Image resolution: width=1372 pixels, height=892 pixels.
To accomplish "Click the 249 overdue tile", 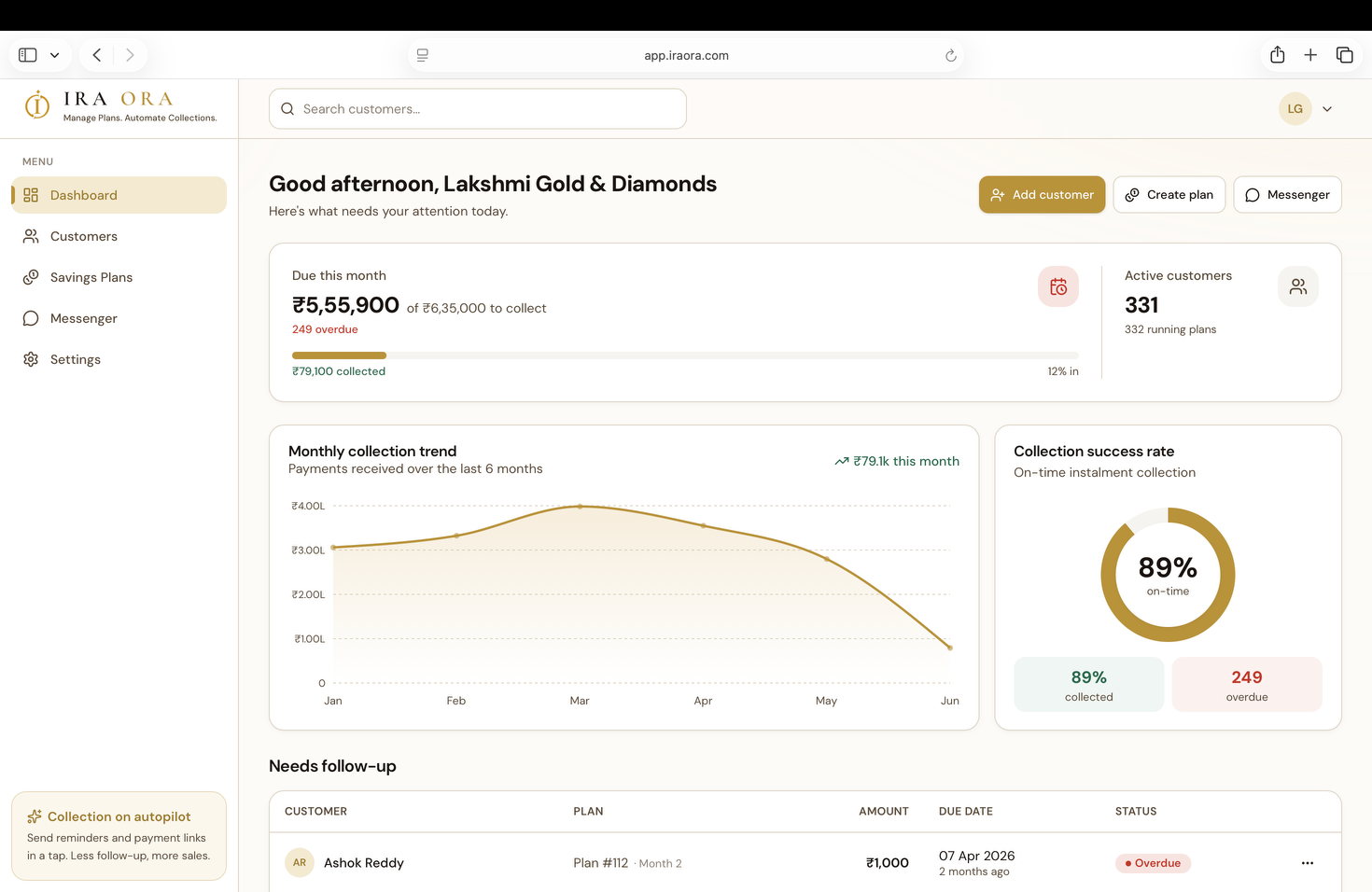I will (x=1247, y=685).
